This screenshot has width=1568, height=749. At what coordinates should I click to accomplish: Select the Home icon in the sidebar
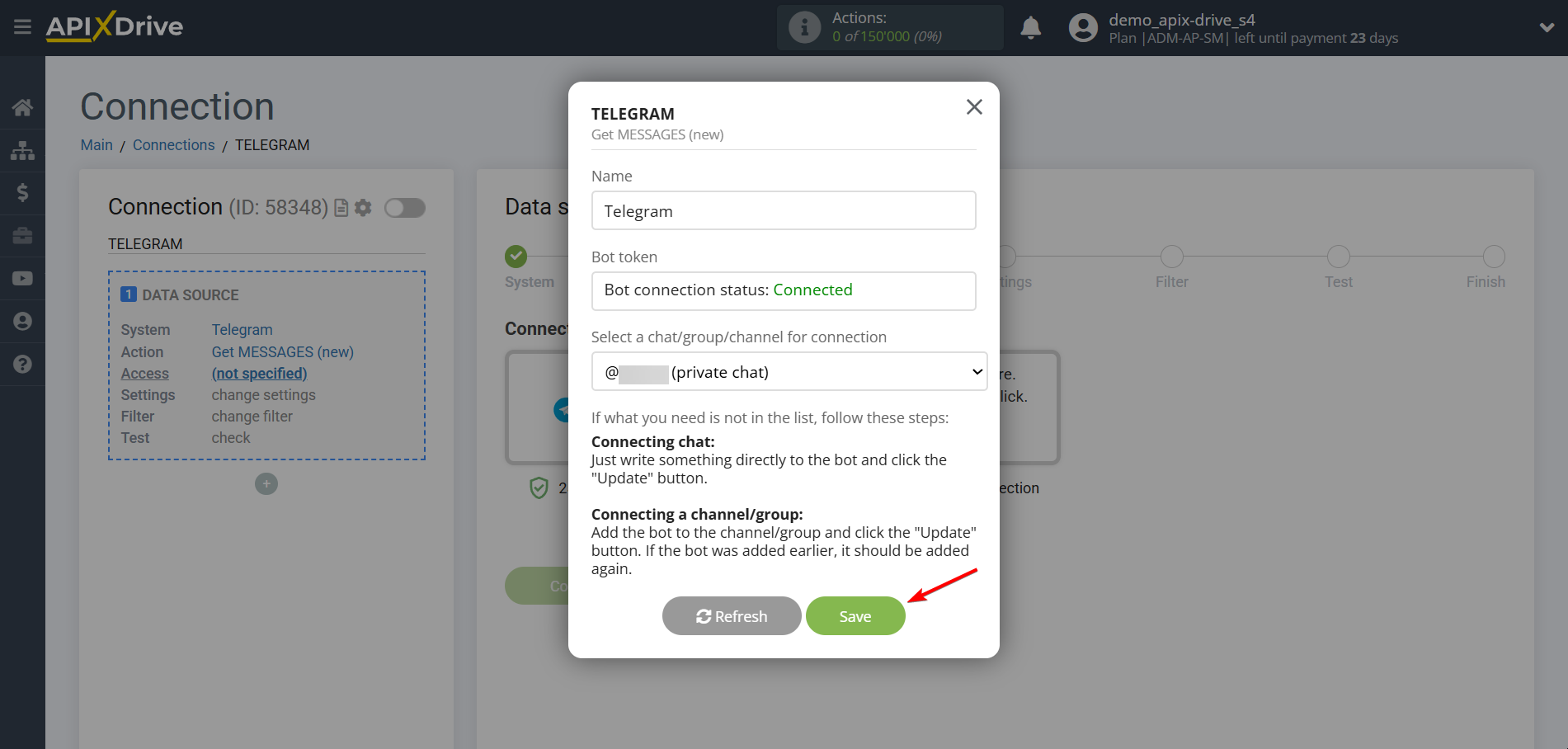coord(22,106)
